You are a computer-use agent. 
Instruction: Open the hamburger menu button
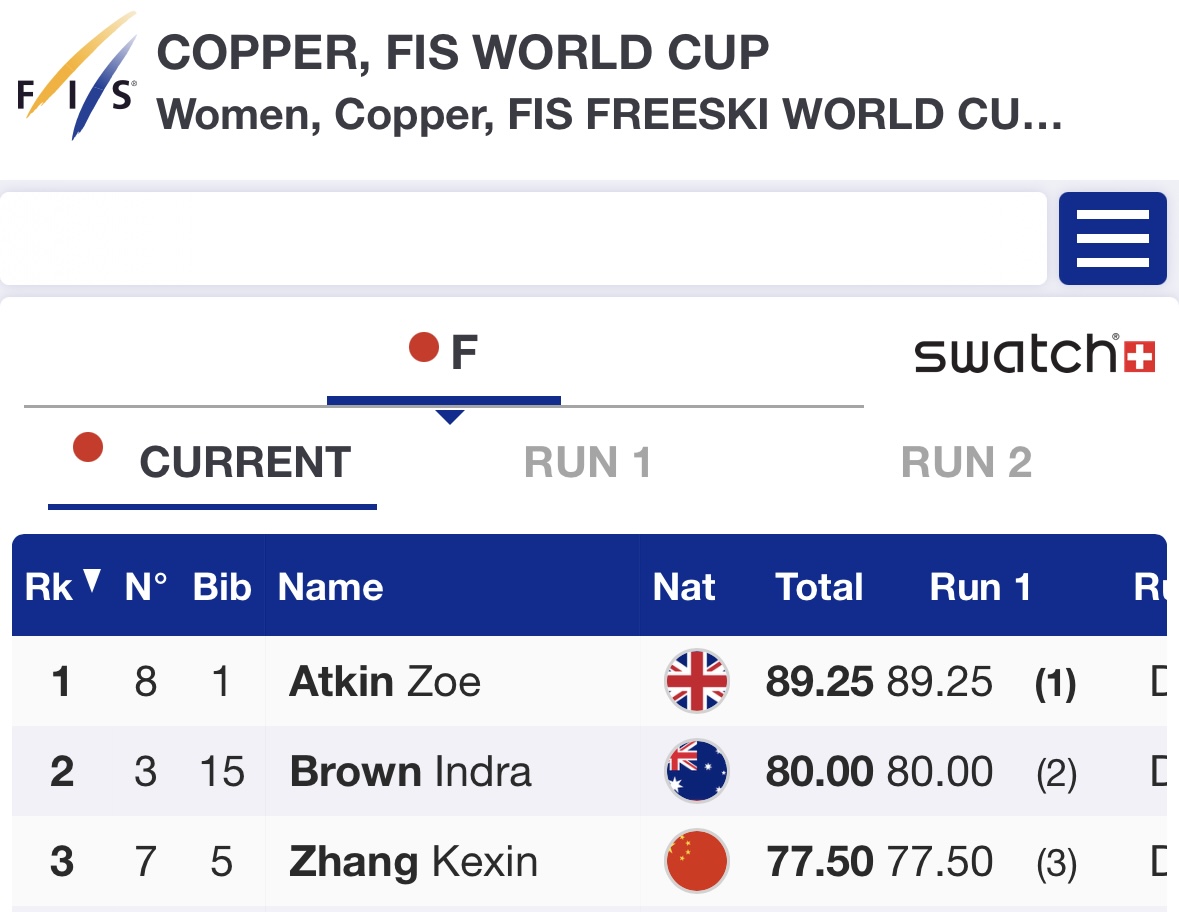1112,238
